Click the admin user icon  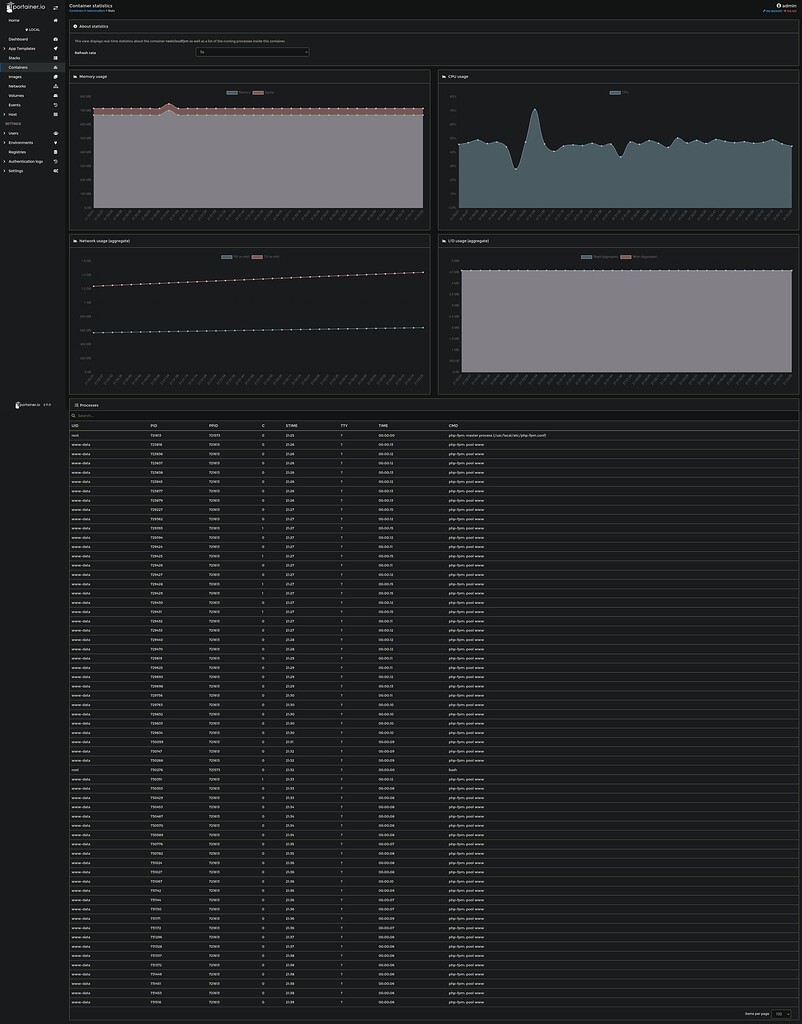coord(778,5)
